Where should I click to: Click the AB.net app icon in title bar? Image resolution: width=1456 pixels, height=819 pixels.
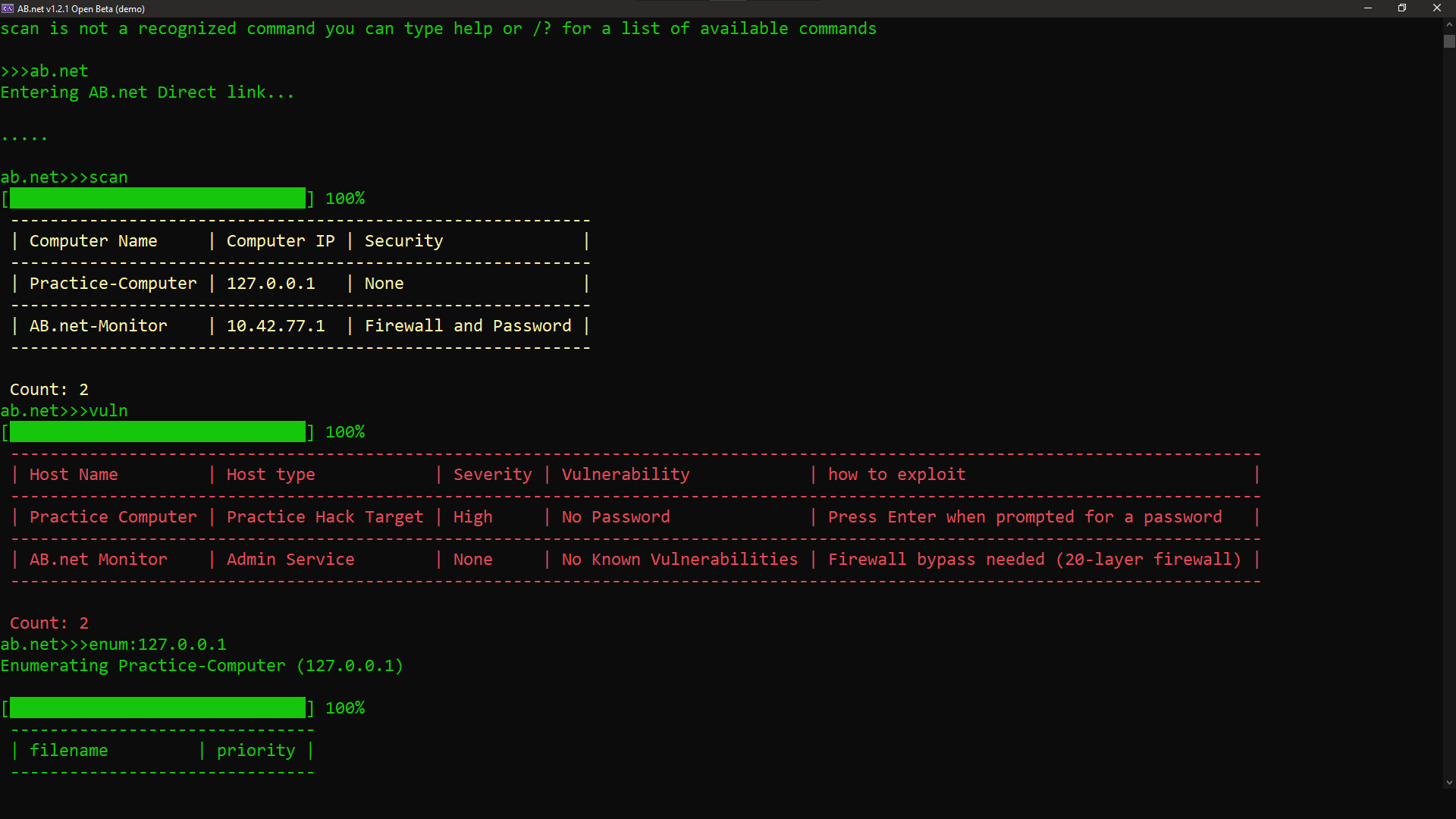click(8, 8)
